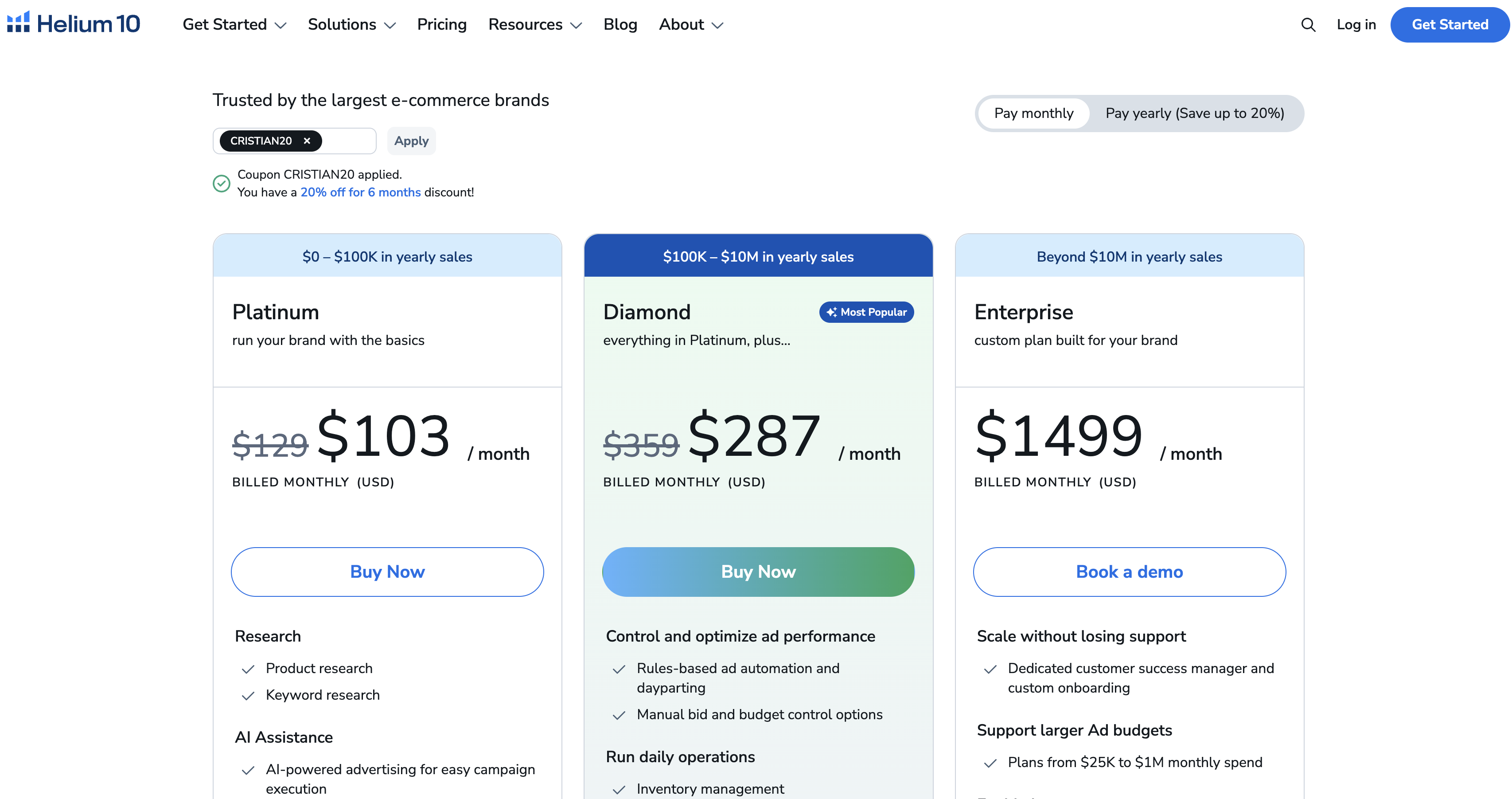This screenshot has height=799, width=1512.
Task: Expand the About dropdown
Action: coord(691,25)
